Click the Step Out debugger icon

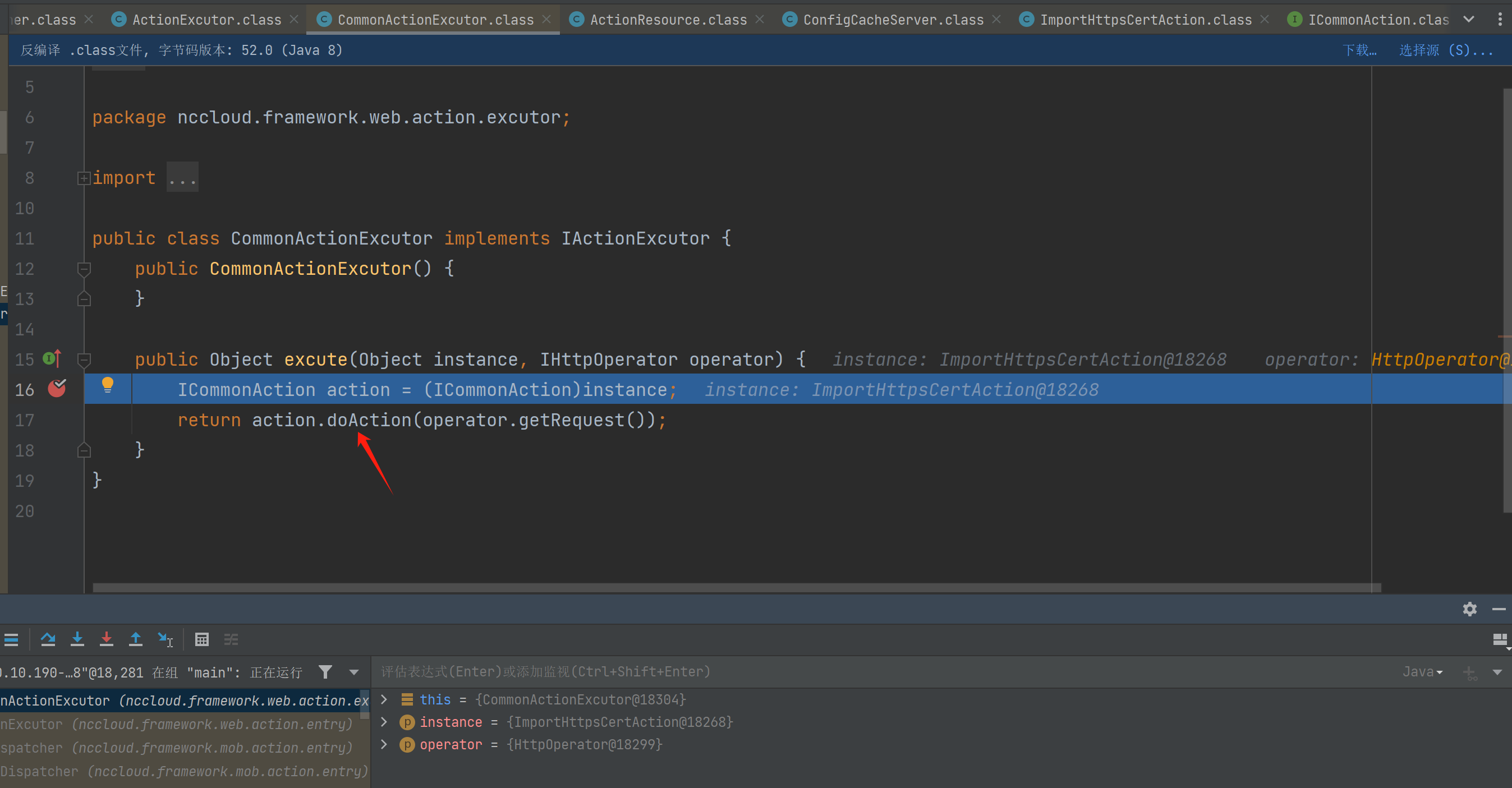point(136,639)
